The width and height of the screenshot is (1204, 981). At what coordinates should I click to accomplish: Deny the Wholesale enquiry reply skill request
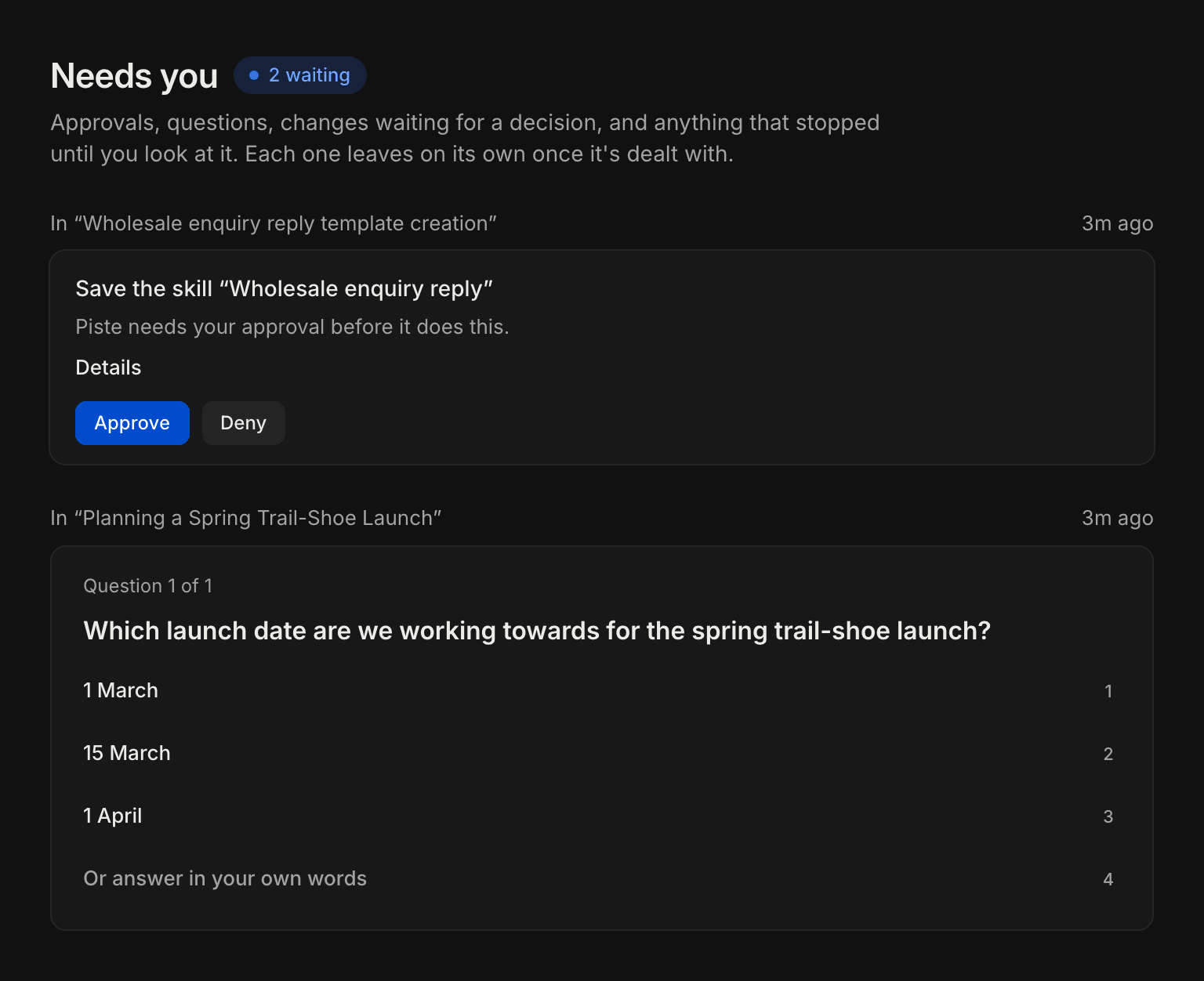point(244,423)
